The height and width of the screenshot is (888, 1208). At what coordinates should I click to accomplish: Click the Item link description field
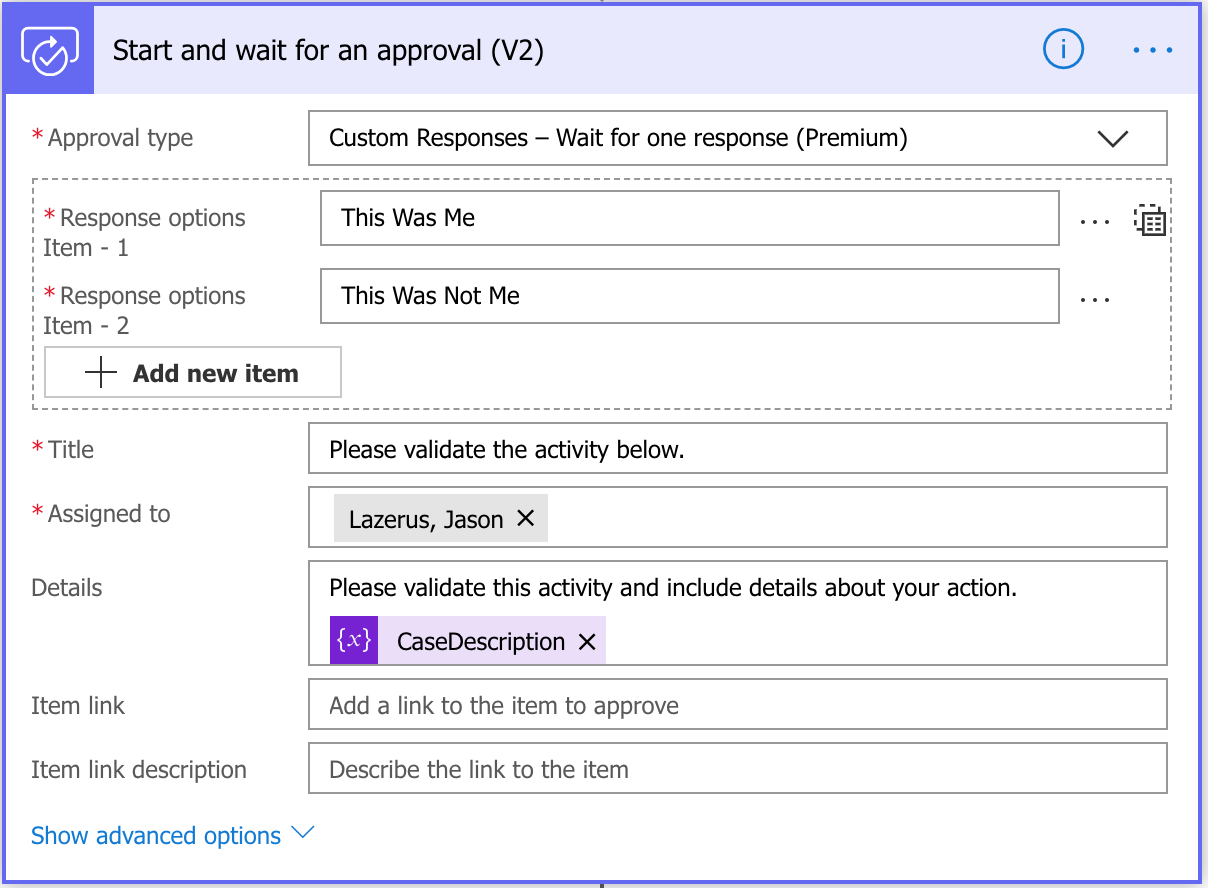[x=737, y=768]
